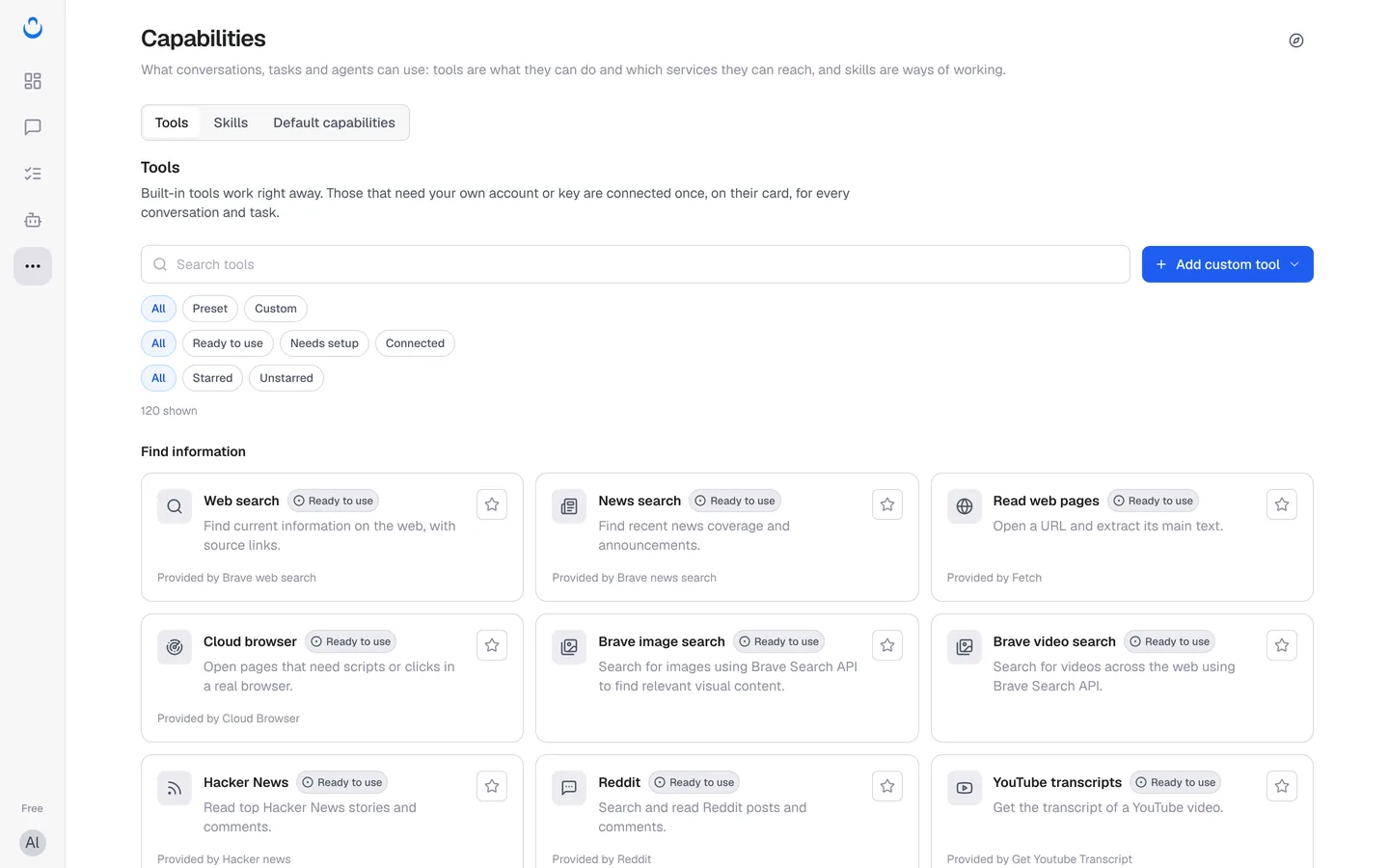Star the Brave image search tool
1389x868 pixels.
887,645
